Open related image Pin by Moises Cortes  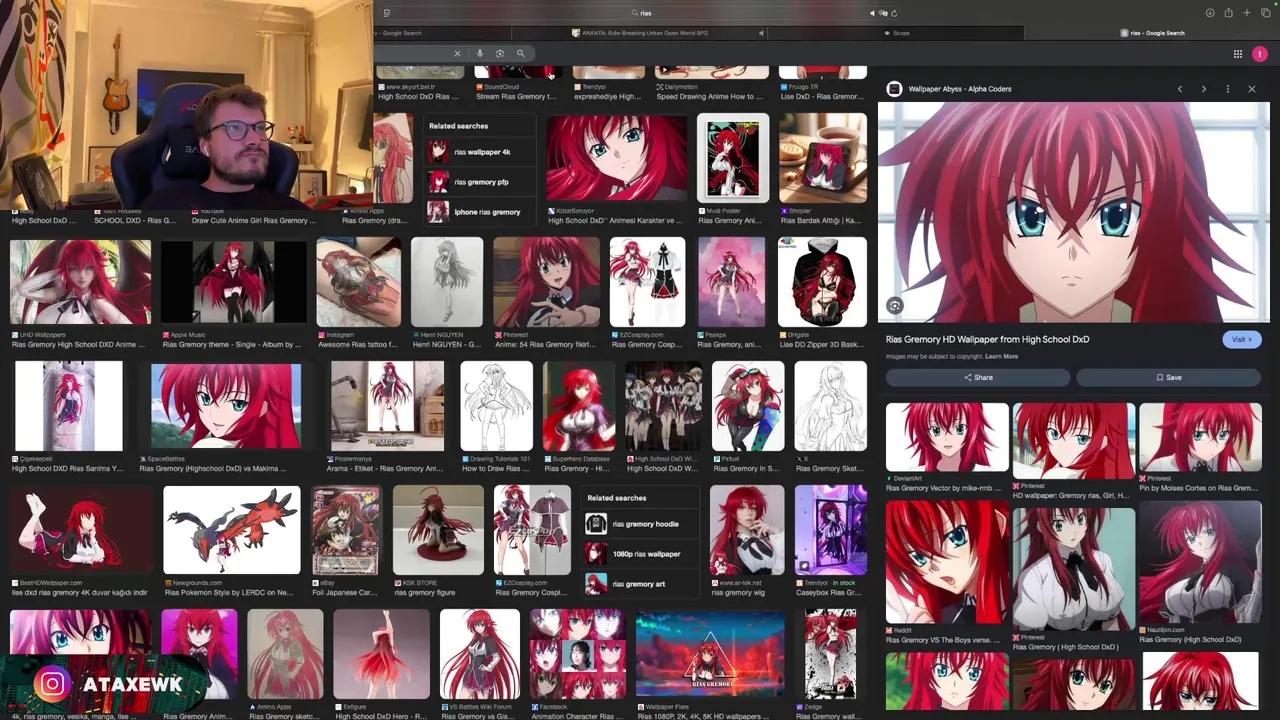(1200, 438)
